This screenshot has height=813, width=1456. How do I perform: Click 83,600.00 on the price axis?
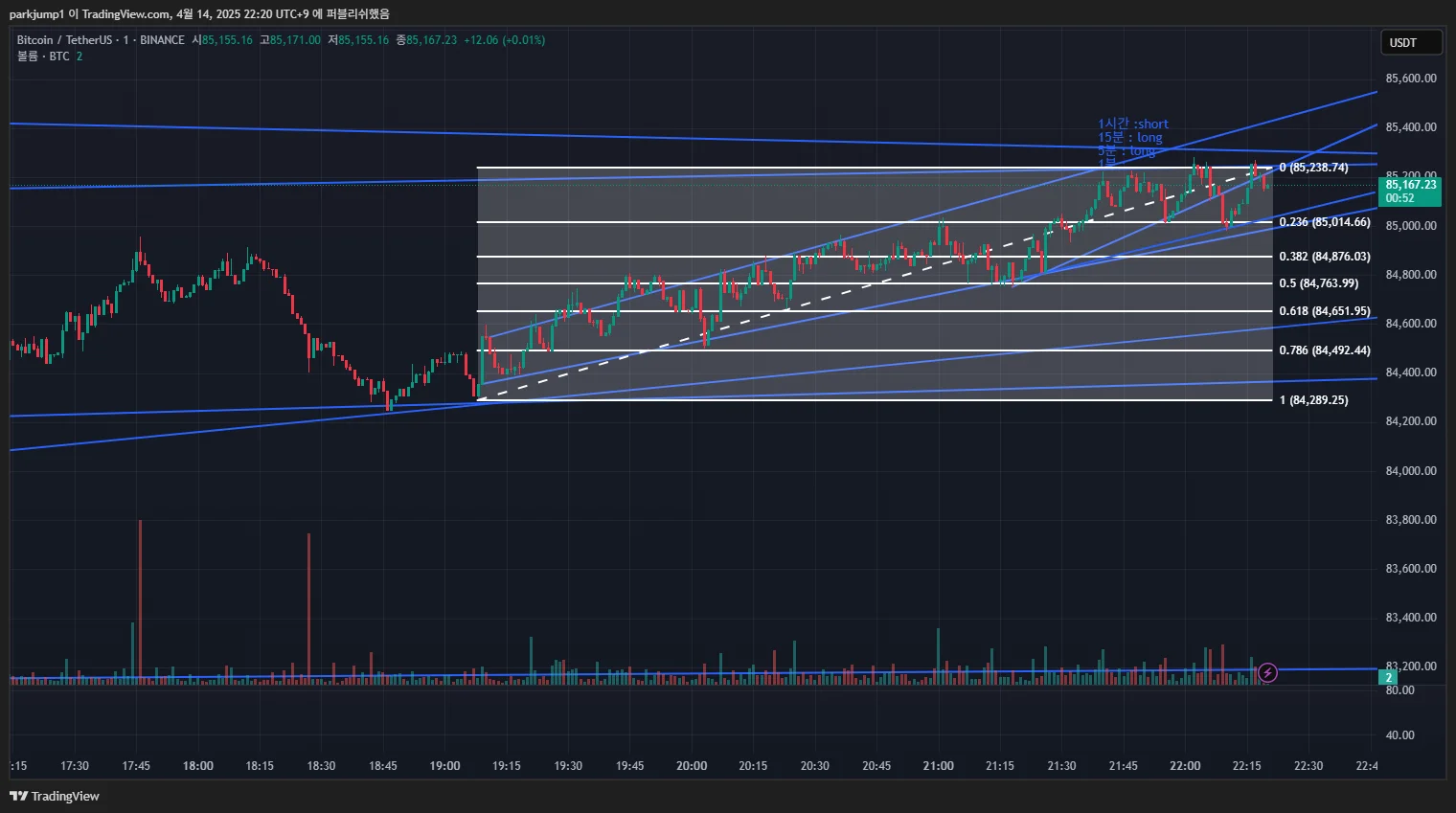pos(1411,569)
